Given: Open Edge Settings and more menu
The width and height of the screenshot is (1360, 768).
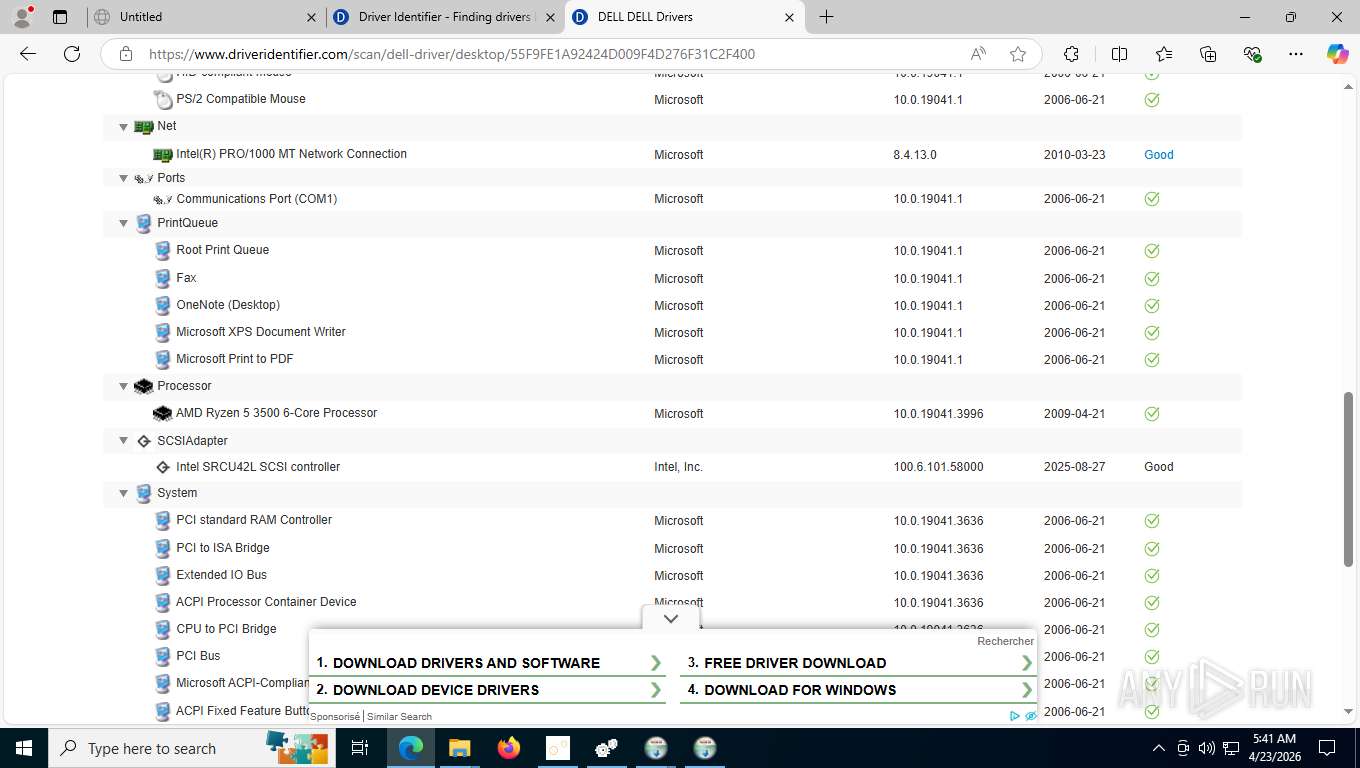Looking at the screenshot, I should pos(1296,54).
